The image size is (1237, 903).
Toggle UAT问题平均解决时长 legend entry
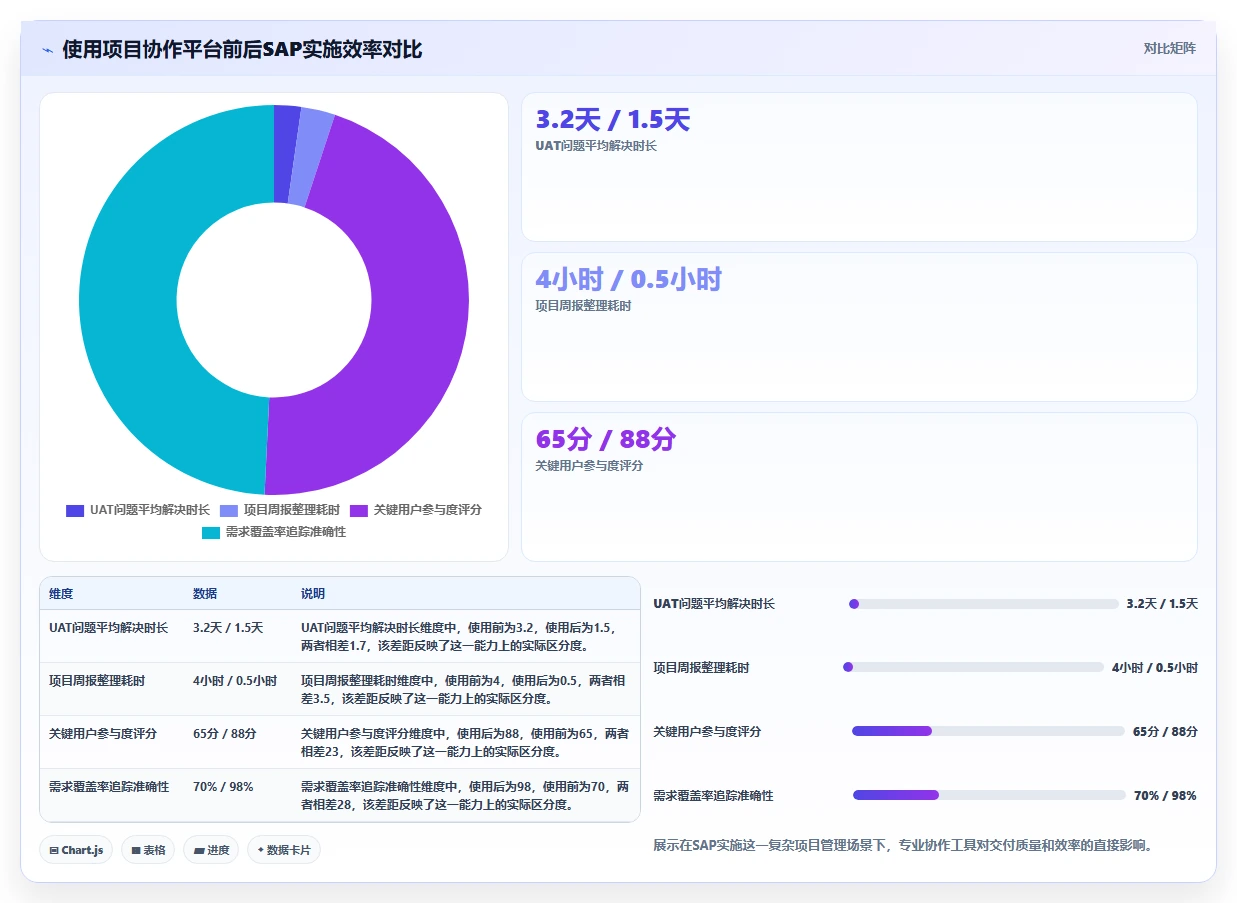pyautogui.click(x=138, y=510)
